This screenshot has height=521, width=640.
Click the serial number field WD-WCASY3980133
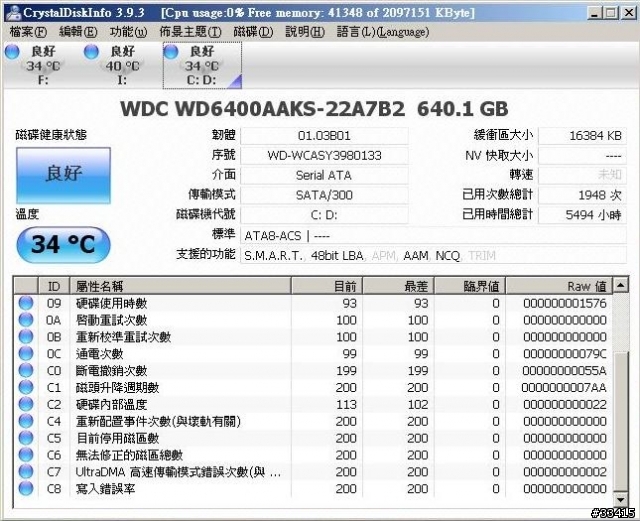324,155
